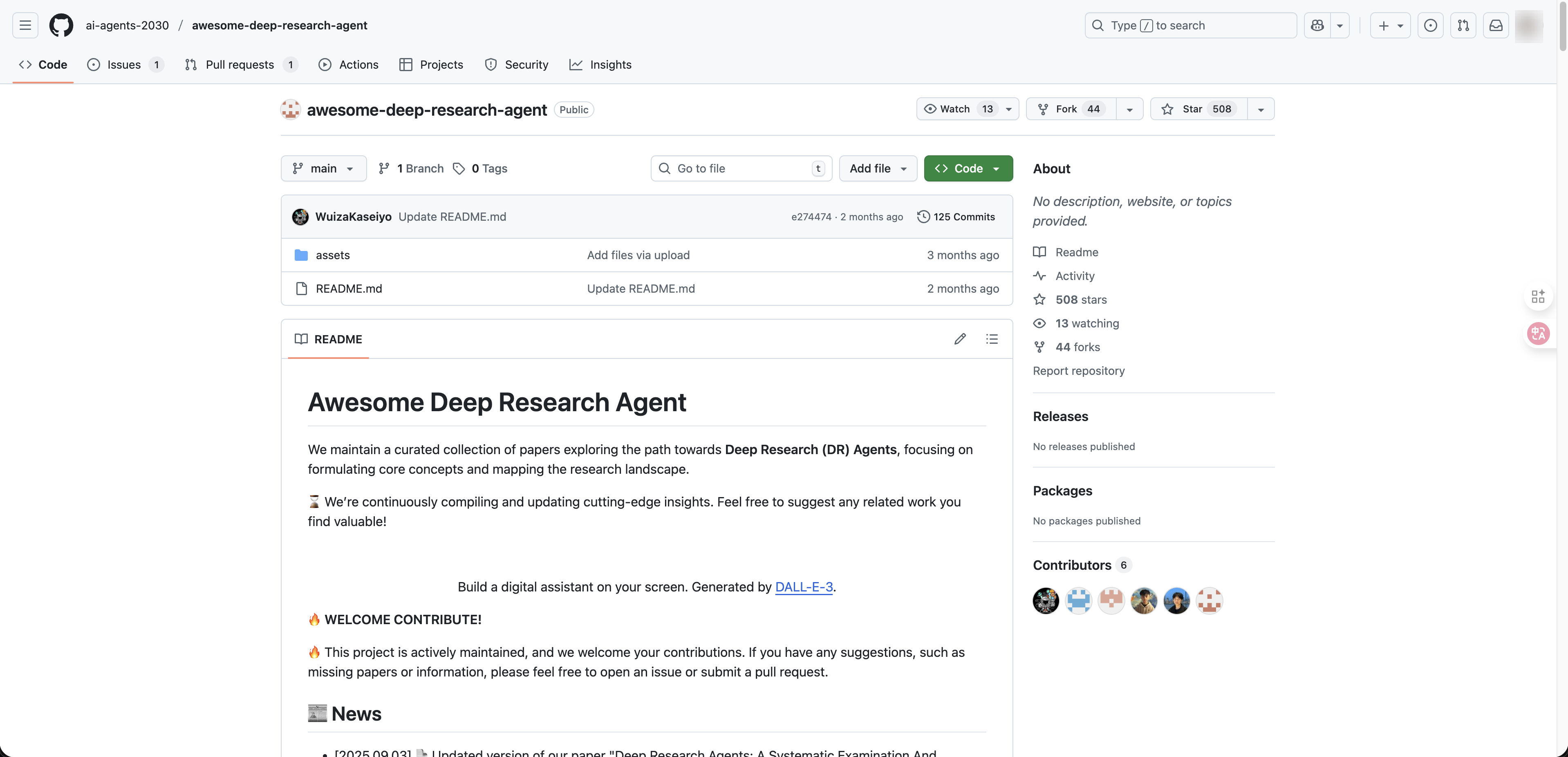Open awesome-deep-research-agent breadcrumb link
The height and width of the screenshot is (757, 1568).
click(280, 25)
